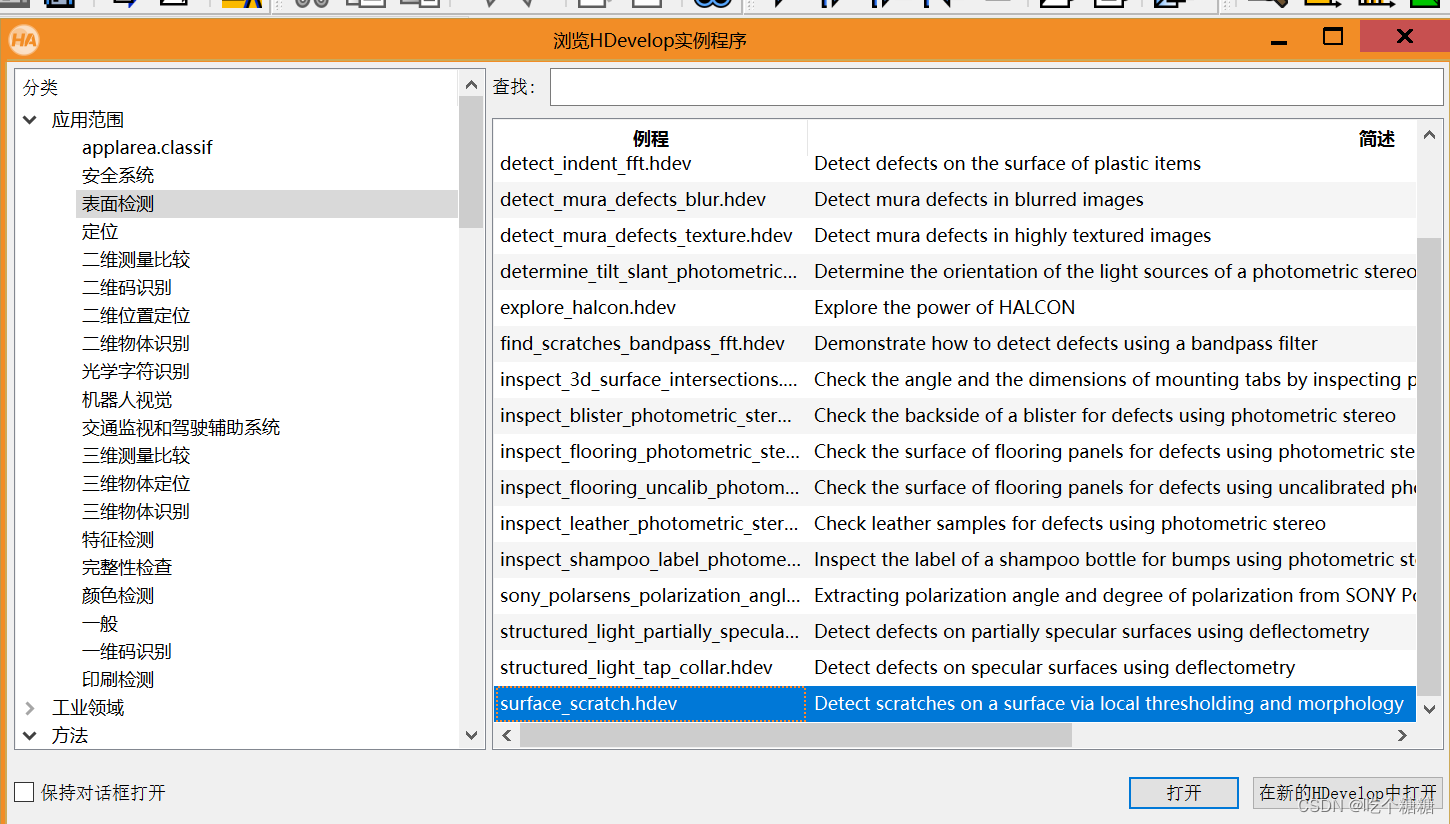Select structured_light_tap_collar.hdev example
Screen dimensions: 1450x824
[x=636, y=668]
